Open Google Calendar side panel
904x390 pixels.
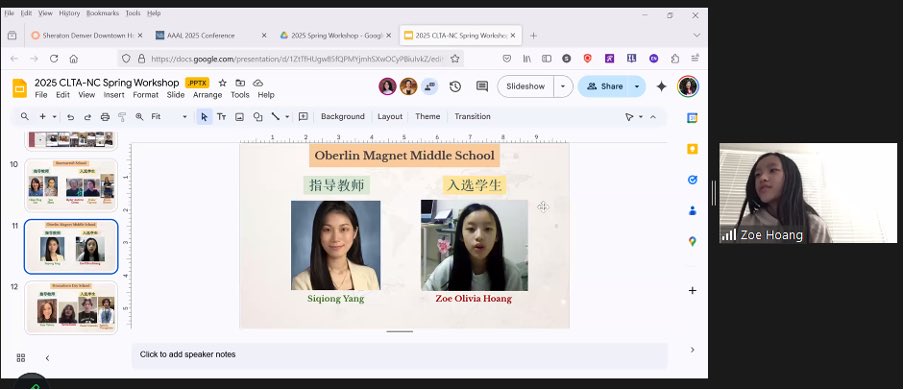coord(692,118)
